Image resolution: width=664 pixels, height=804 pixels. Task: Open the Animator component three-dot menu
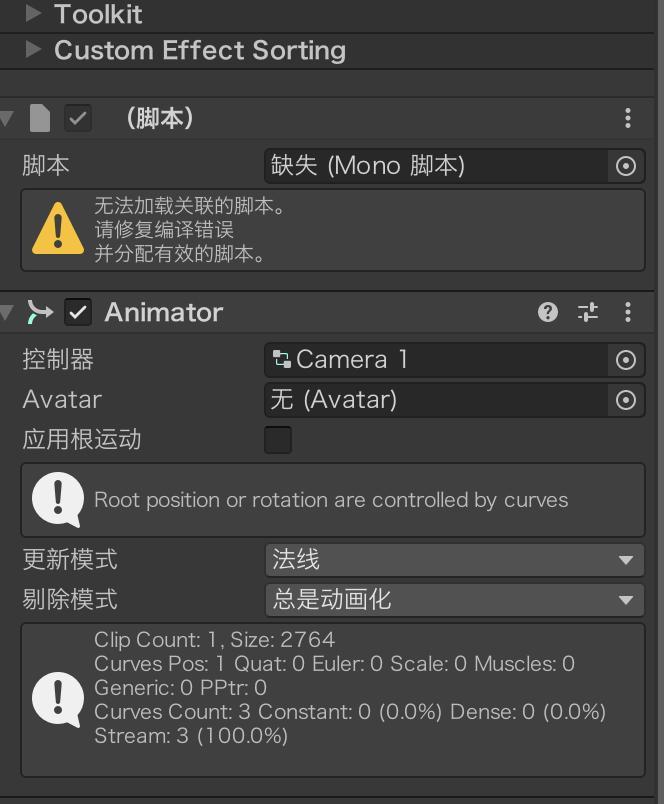tap(628, 312)
